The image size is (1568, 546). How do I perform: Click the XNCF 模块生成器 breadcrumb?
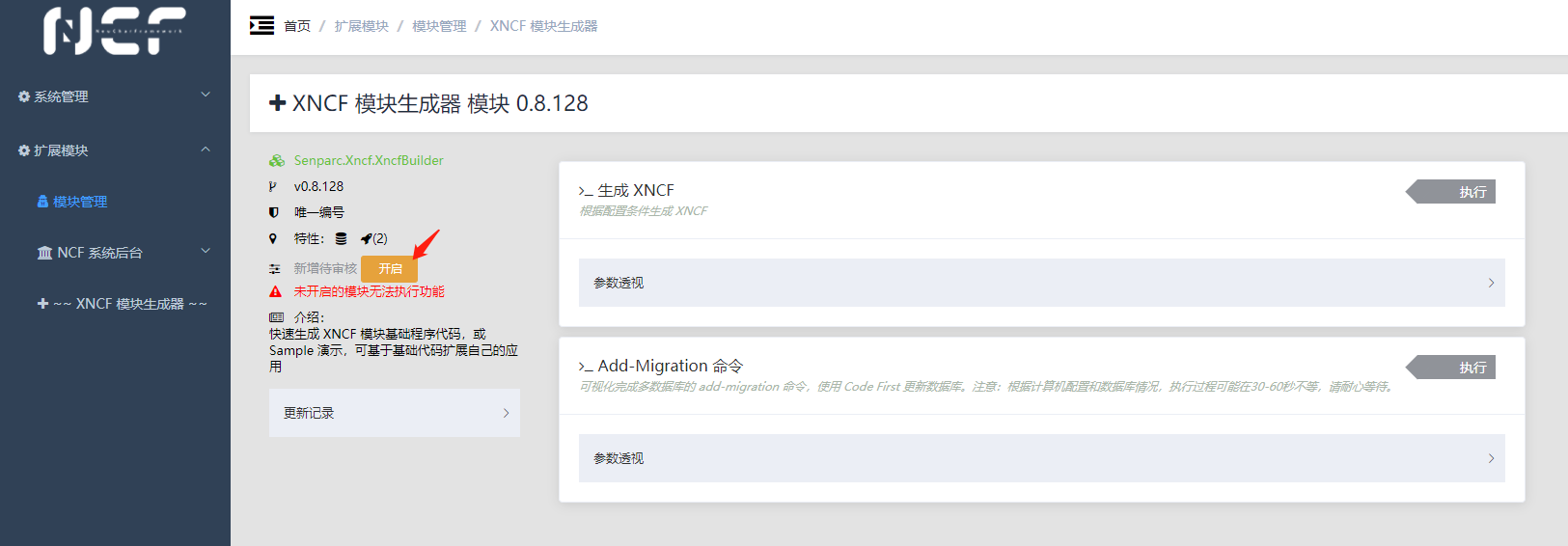tap(544, 26)
